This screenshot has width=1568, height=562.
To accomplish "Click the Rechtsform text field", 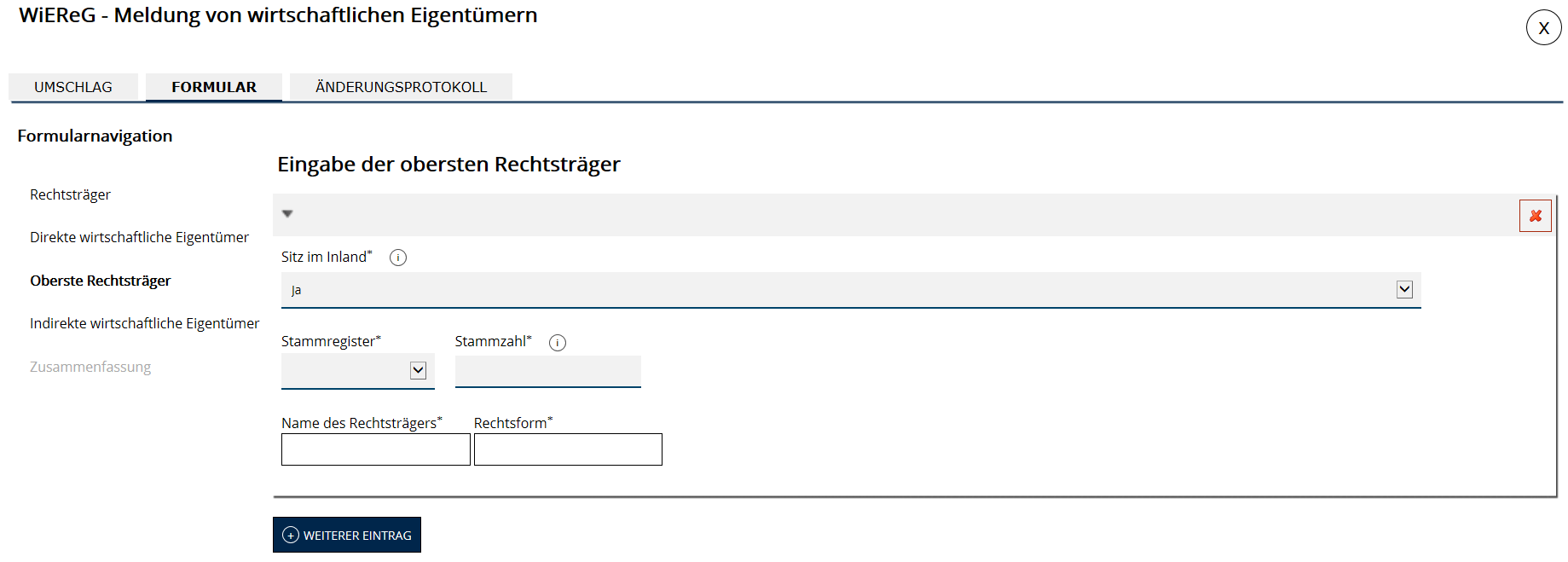I will pyautogui.click(x=568, y=449).
